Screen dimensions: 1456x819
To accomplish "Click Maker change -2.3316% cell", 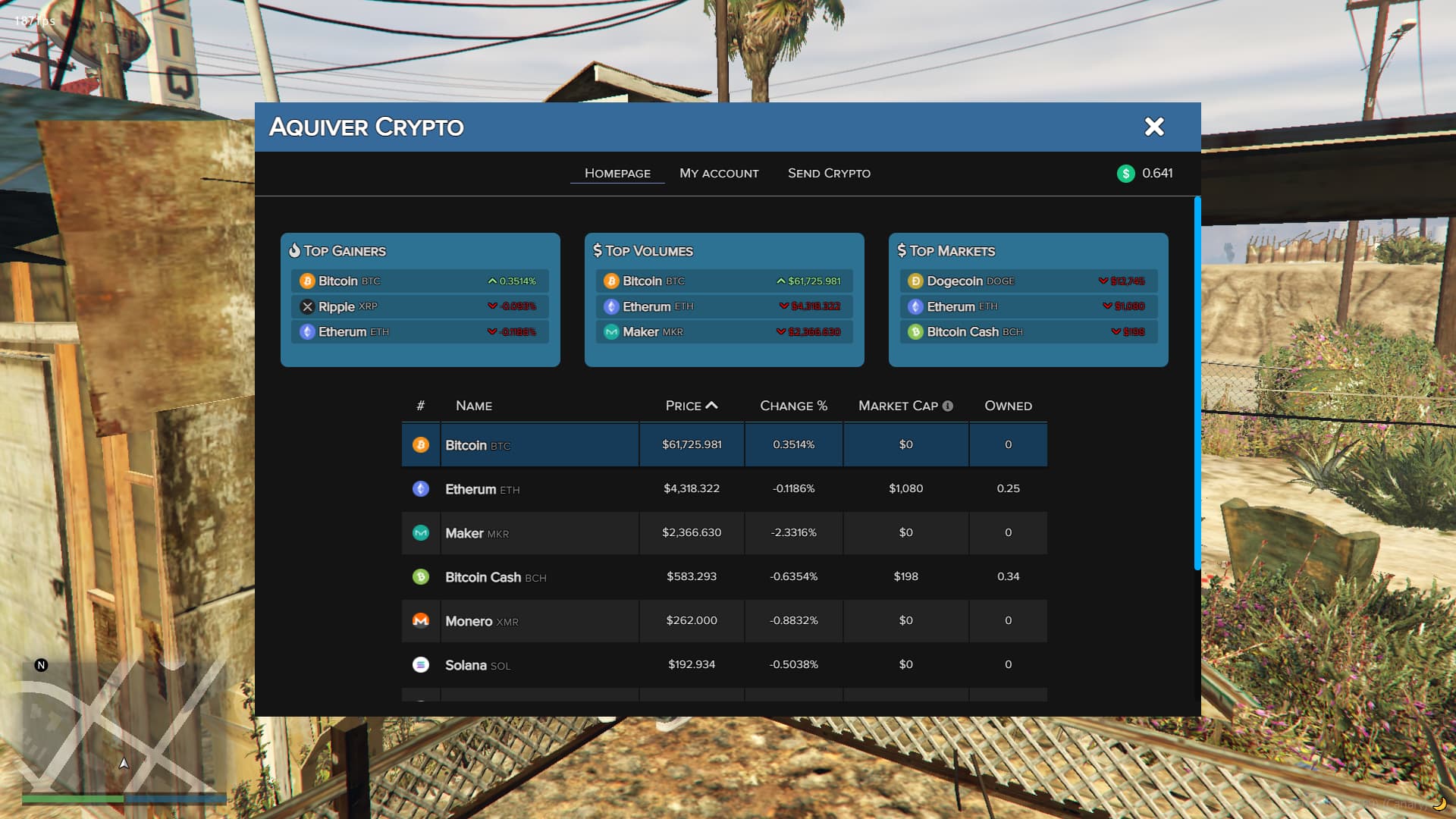I will 794,532.
